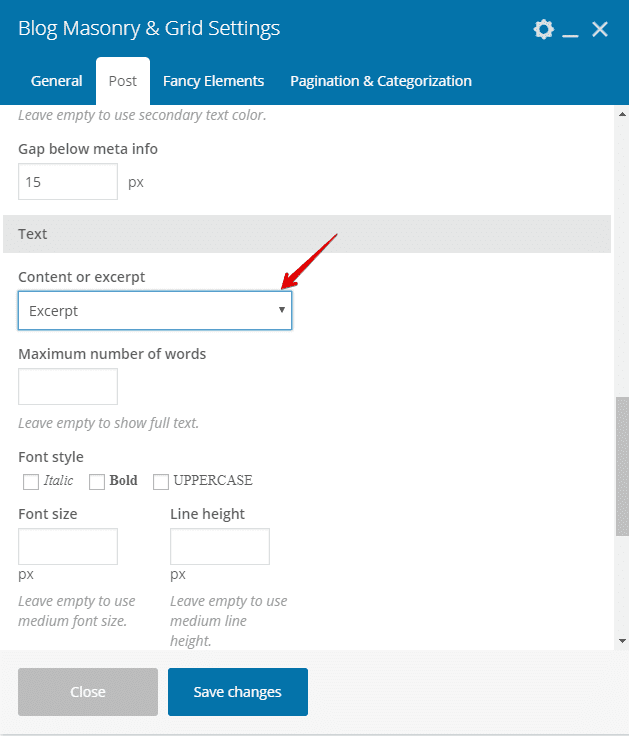
Task: Enable the Bold font style checkbox
Action: (x=97, y=482)
